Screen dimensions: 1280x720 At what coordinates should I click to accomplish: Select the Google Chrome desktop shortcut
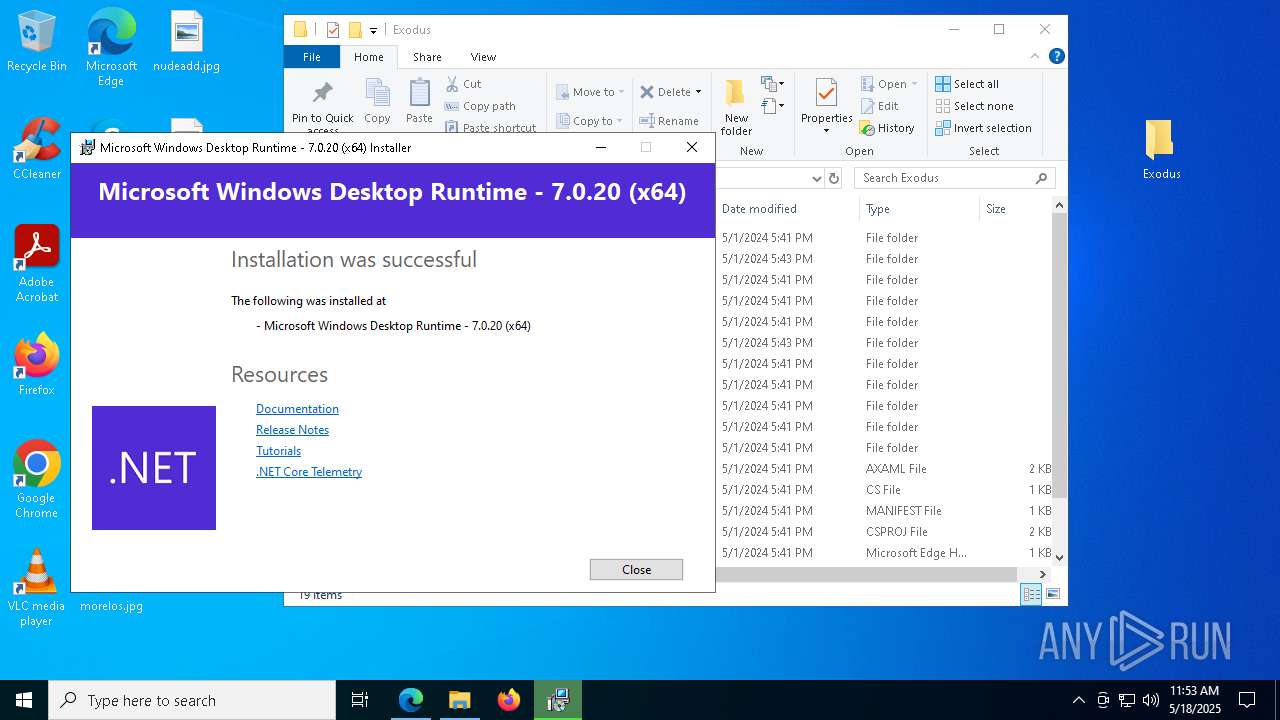point(37,480)
